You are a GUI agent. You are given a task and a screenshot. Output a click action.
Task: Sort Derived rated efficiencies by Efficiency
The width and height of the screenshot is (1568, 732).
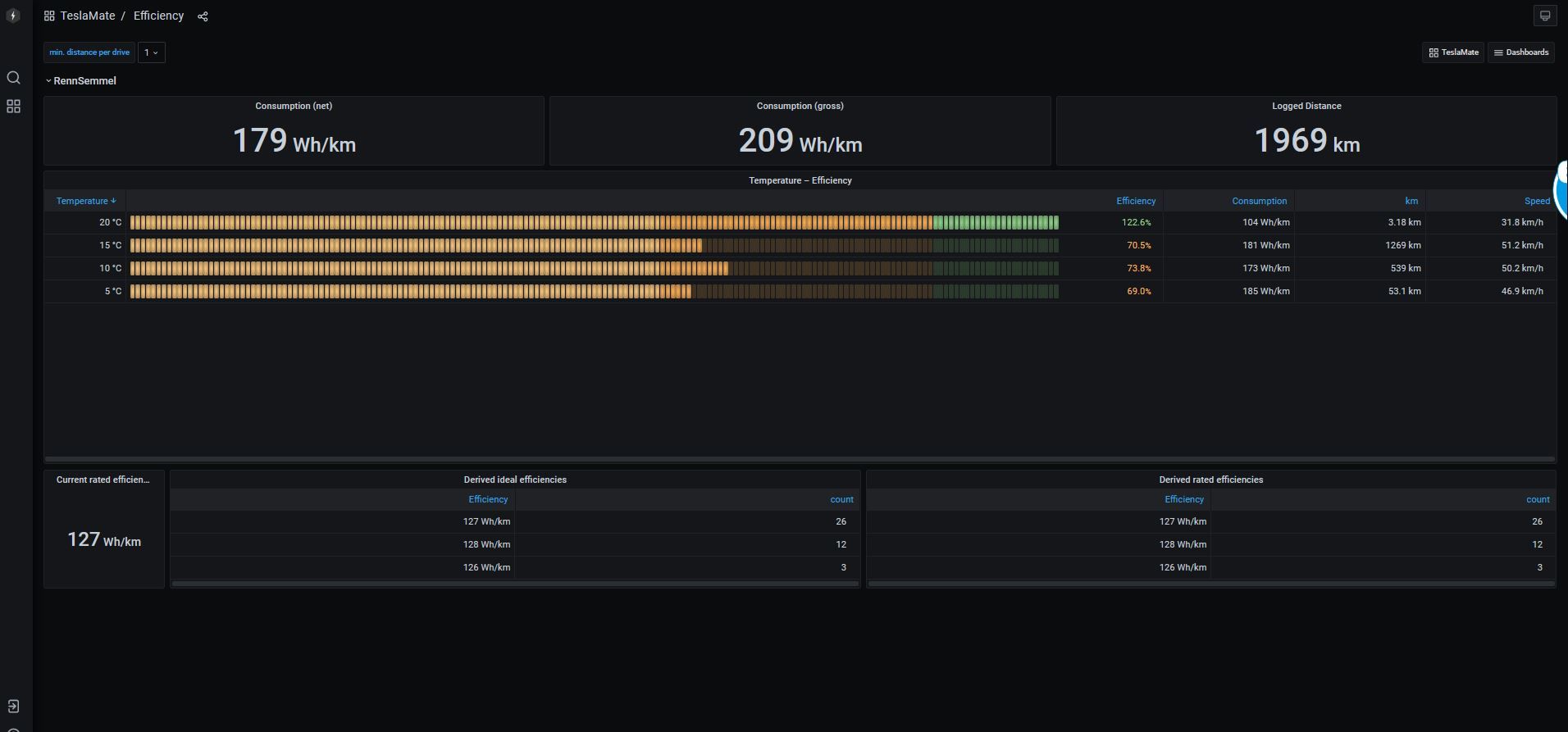[x=1184, y=499]
